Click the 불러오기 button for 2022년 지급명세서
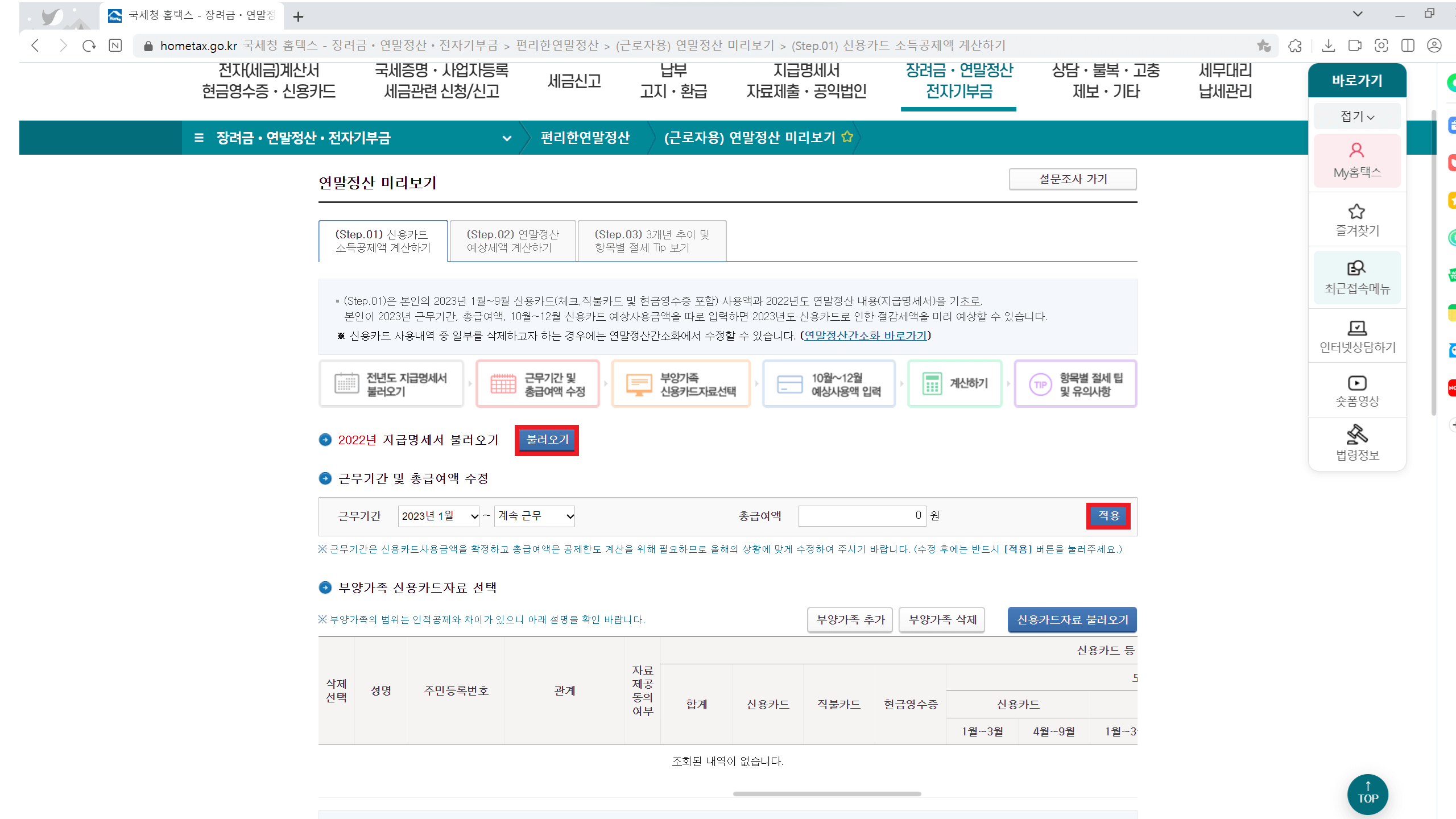The image size is (1456, 819). tap(546, 439)
